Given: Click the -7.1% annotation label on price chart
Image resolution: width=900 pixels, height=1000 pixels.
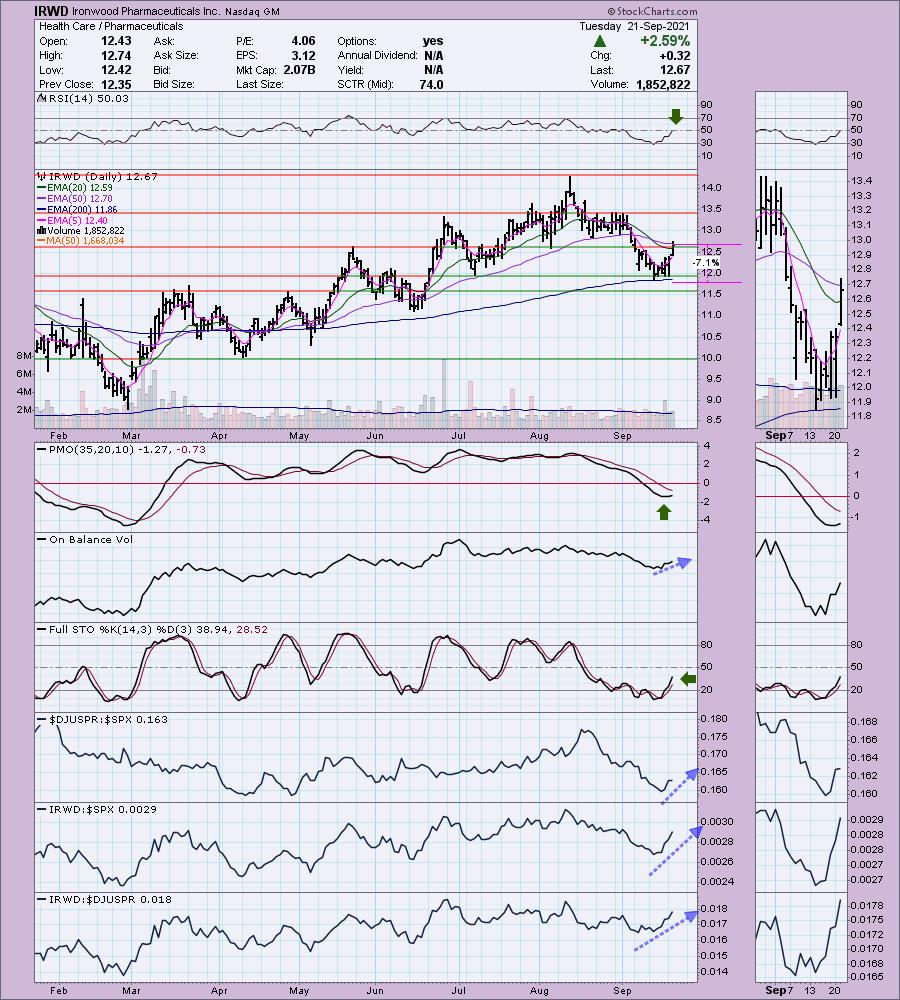Looking at the screenshot, I should pyautogui.click(x=706, y=263).
